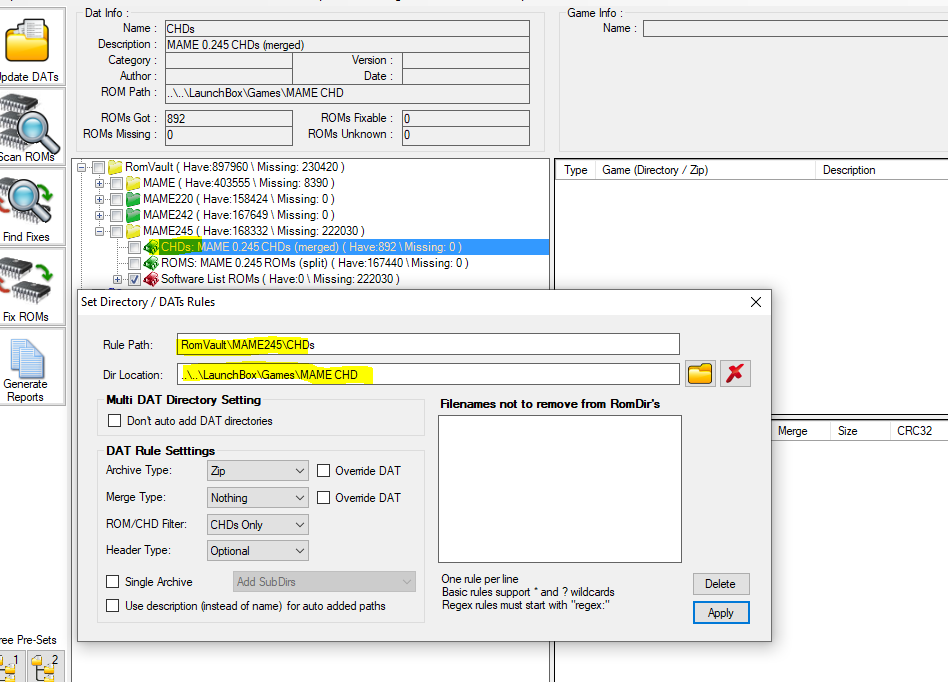Image resolution: width=948 pixels, height=682 pixels.
Task: Click the Dat Info Name field
Action: [347, 28]
